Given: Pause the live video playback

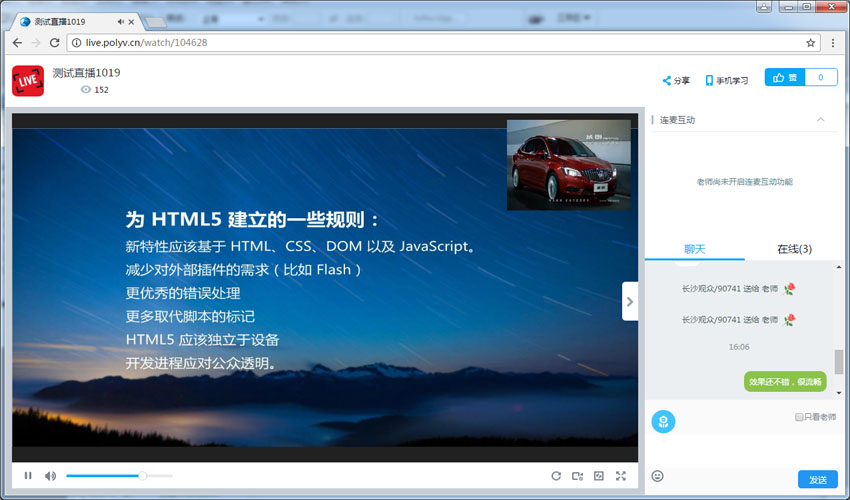Looking at the screenshot, I should (28, 476).
